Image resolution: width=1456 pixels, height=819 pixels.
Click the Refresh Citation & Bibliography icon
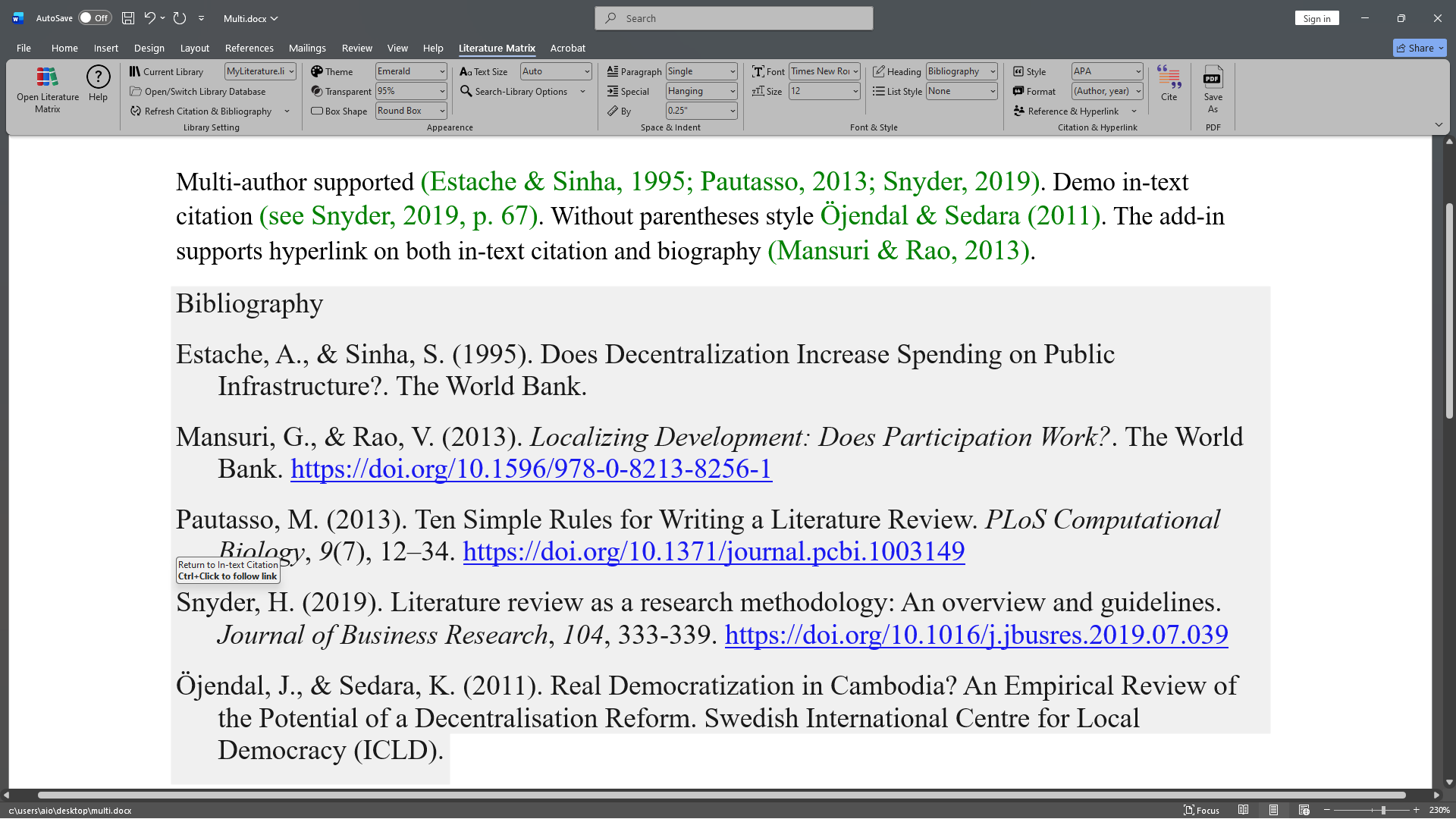click(136, 111)
